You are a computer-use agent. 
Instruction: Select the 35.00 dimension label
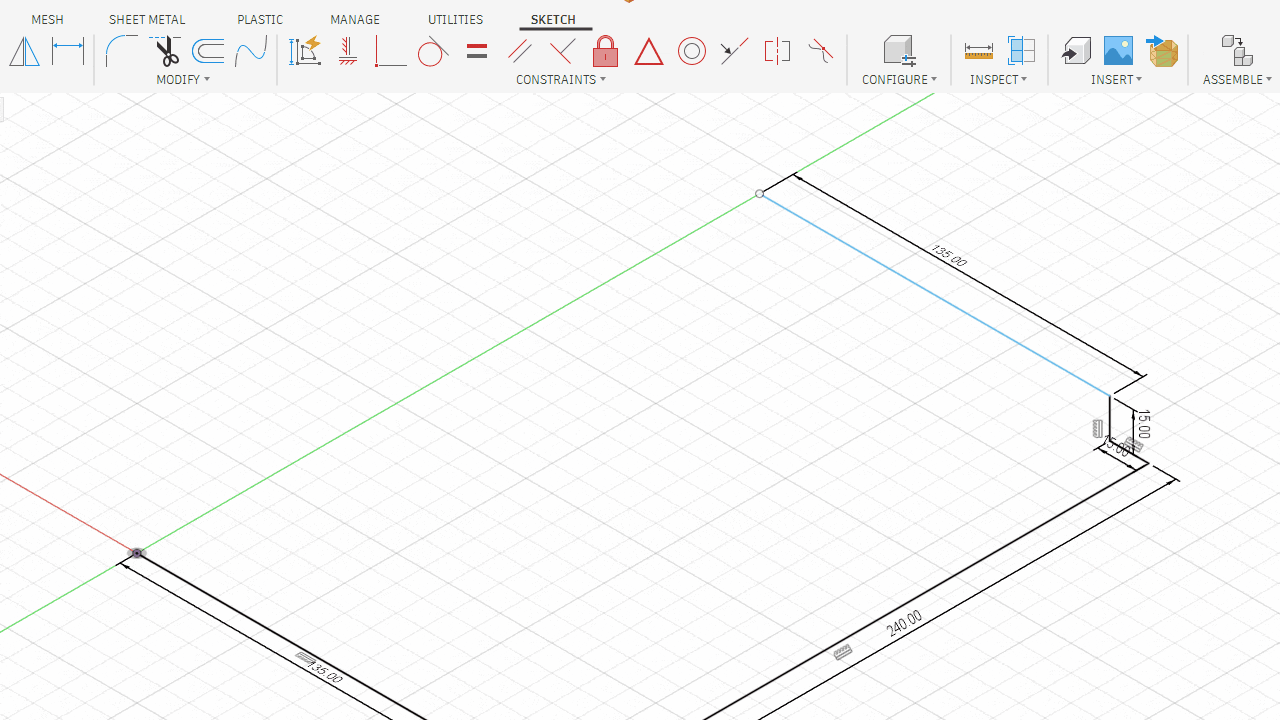pyautogui.click(x=326, y=672)
